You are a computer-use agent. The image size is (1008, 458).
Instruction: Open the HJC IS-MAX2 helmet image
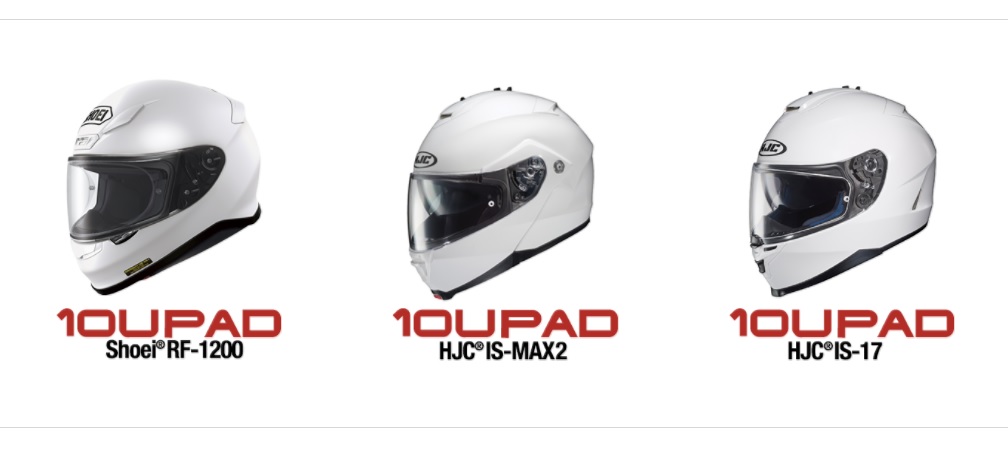(501, 194)
